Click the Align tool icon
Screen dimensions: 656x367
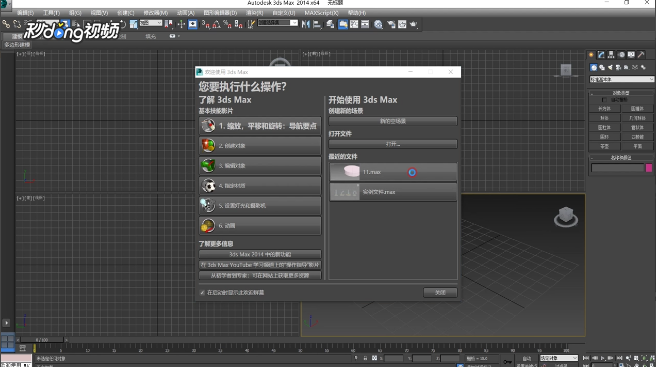(x=317, y=24)
